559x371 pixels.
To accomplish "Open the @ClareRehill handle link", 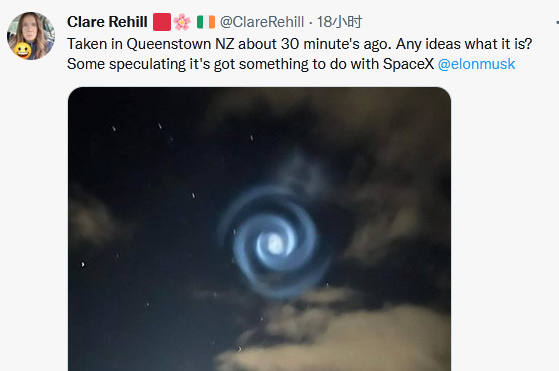I will (x=262, y=22).
